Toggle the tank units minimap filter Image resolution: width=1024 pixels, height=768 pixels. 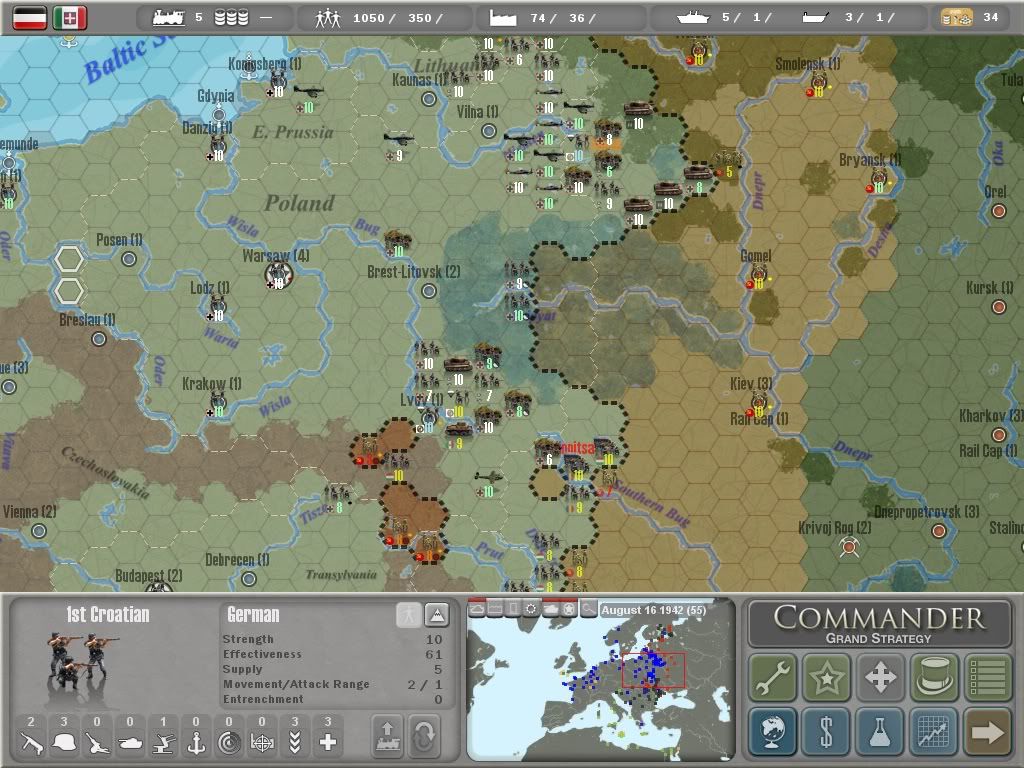click(x=551, y=609)
